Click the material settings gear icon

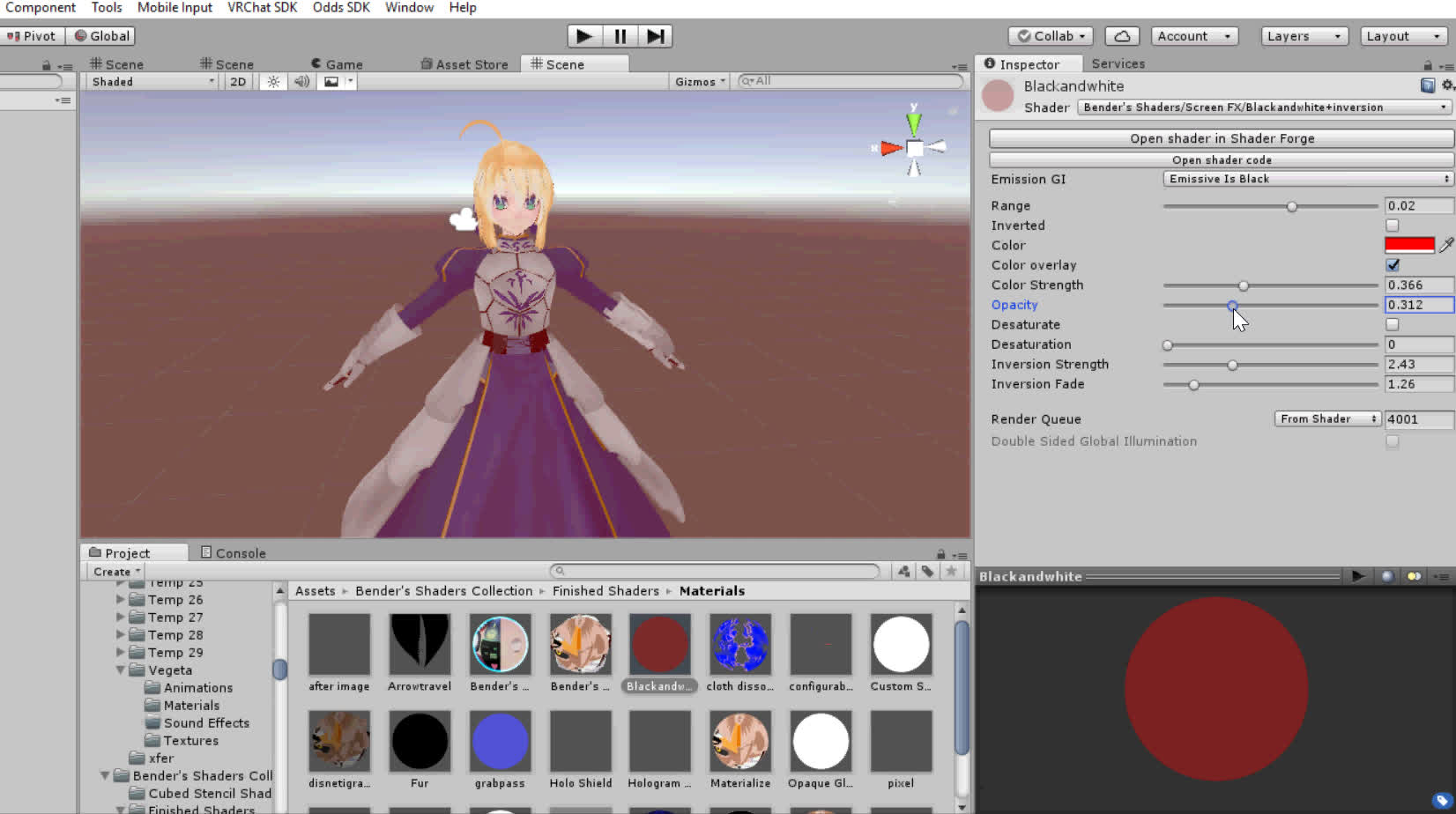coord(1447,85)
